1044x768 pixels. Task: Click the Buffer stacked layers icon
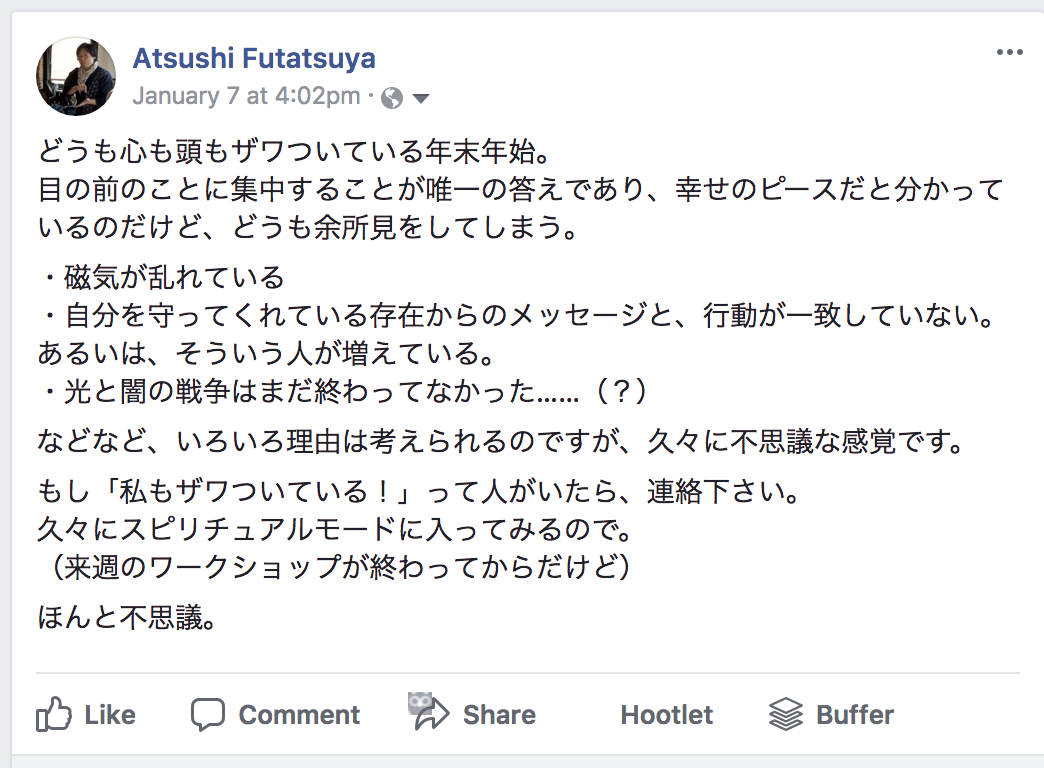click(786, 714)
